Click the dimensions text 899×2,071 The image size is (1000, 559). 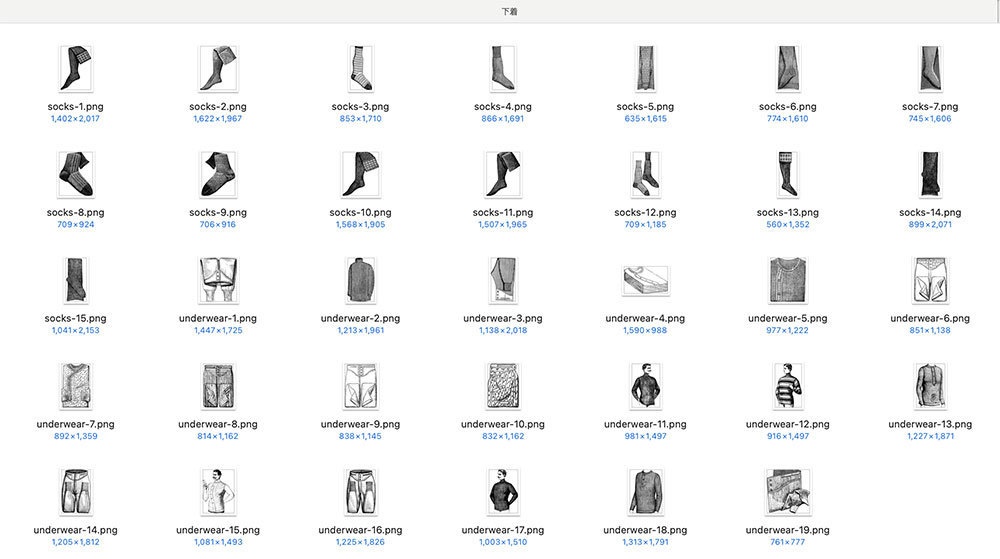coord(930,224)
